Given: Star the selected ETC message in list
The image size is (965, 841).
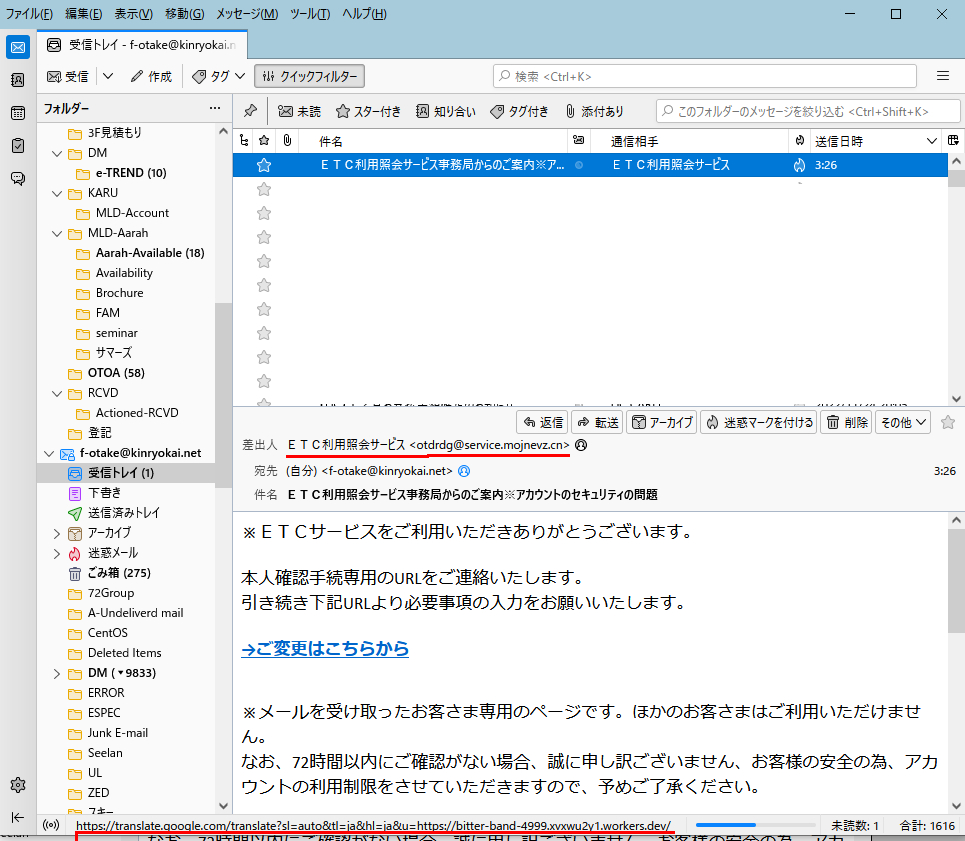Looking at the screenshot, I should tap(264, 165).
